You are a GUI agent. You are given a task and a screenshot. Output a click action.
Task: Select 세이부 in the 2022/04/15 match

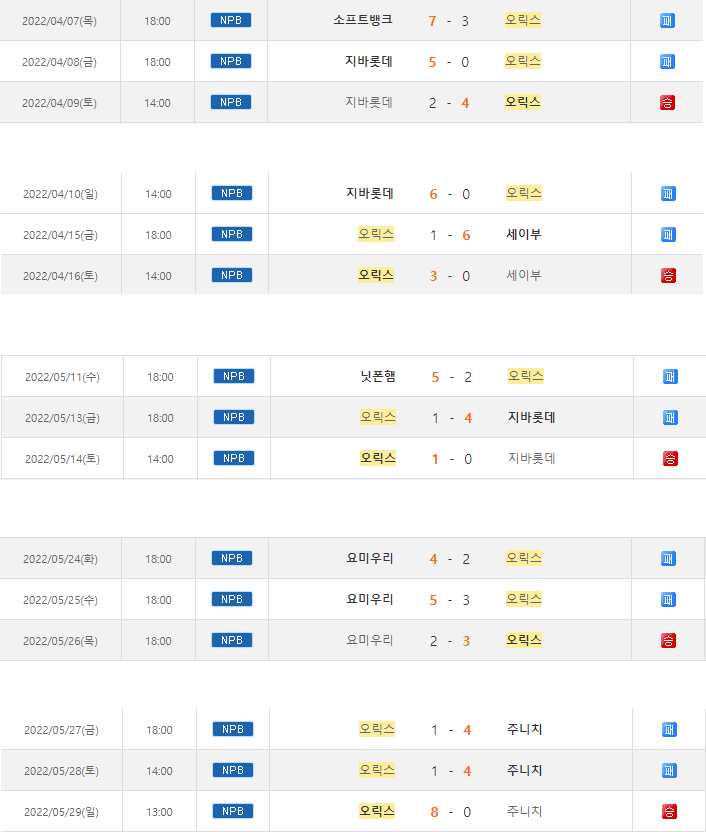tap(524, 234)
